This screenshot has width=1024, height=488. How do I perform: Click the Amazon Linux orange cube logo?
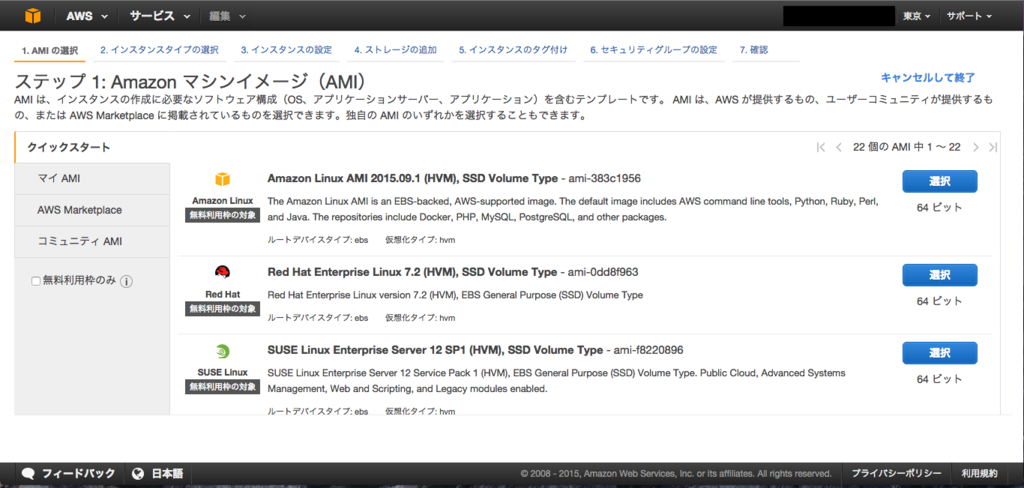pyautogui.click(x=223, y=180)
